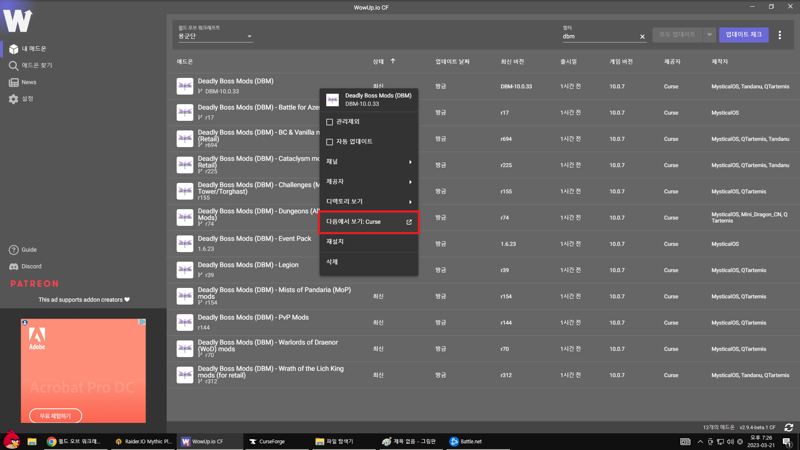This screenshot has height=450, width=800.
Task: Sort by the 최신 버전 column header
Action: click(x=512, y=62)
